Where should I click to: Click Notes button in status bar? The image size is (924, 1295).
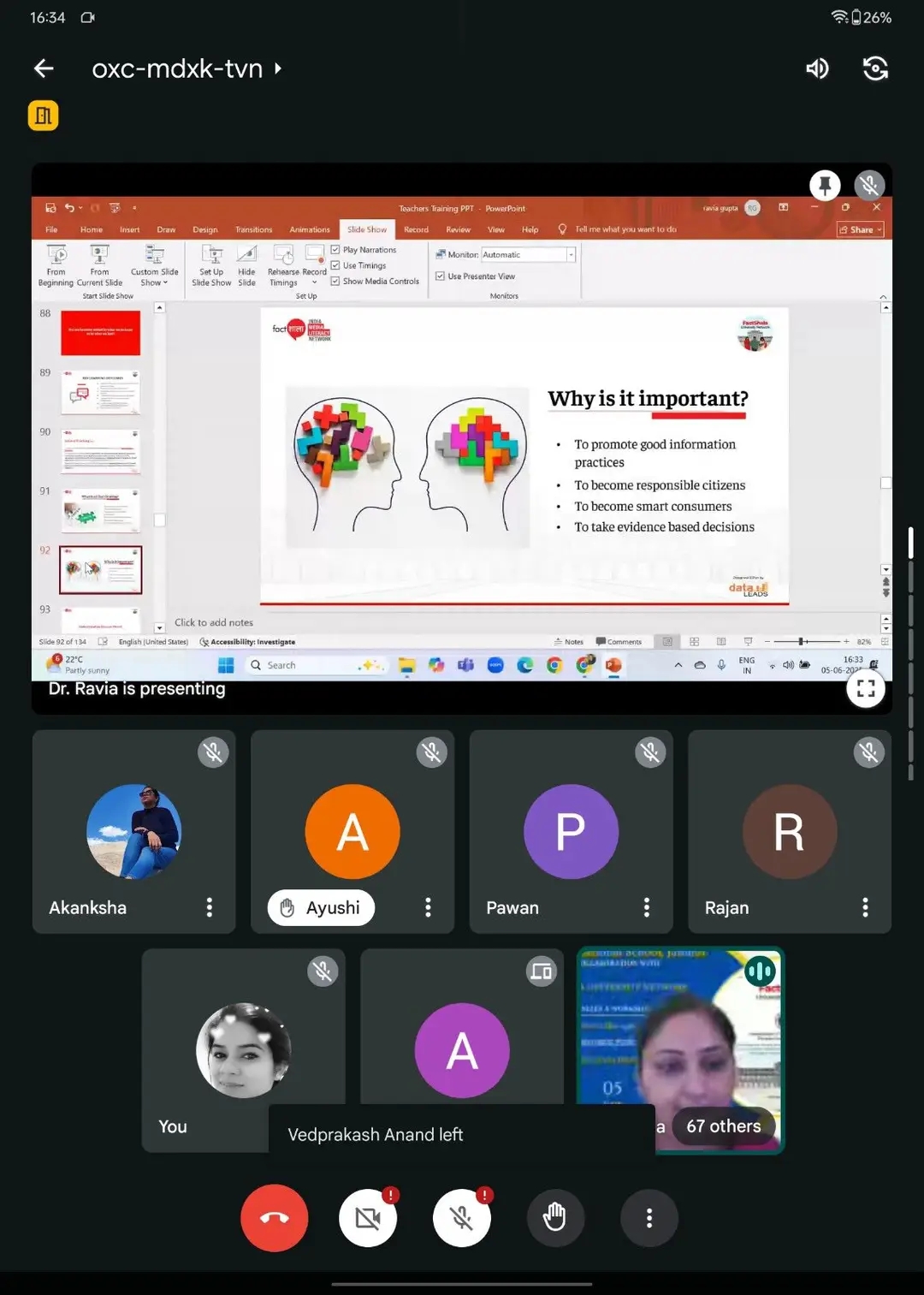point(569,642)
